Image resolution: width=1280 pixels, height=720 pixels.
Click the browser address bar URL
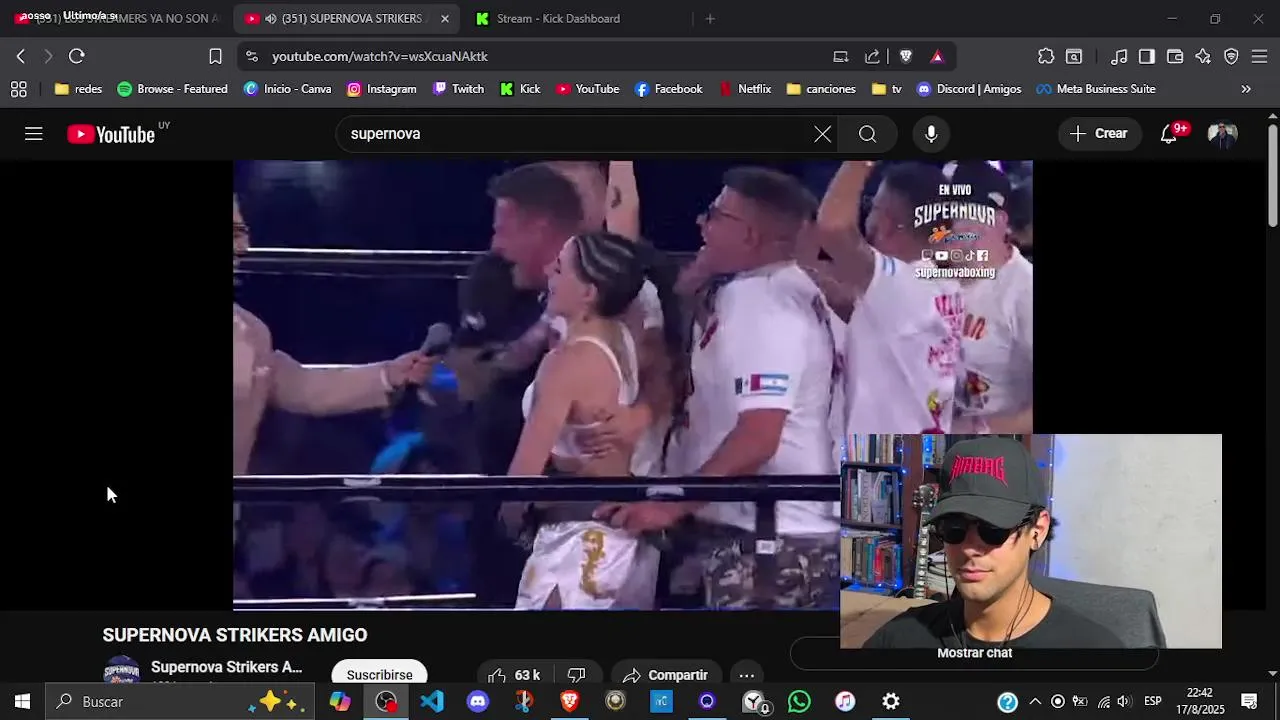point(380,56)
